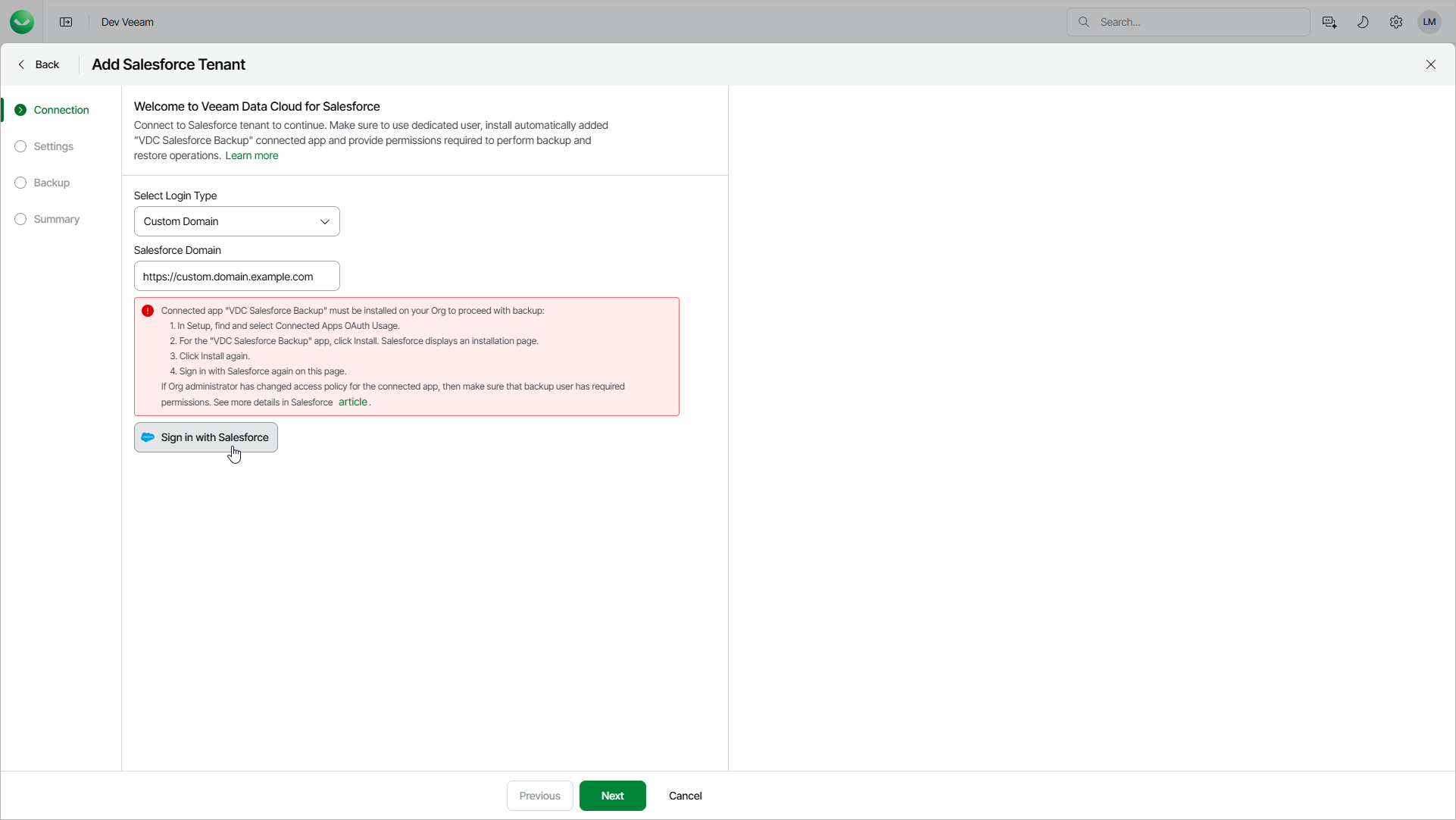Open the LM user avatar menu
Screen dimensions: 1456x820
click(x=1429, y=22)
